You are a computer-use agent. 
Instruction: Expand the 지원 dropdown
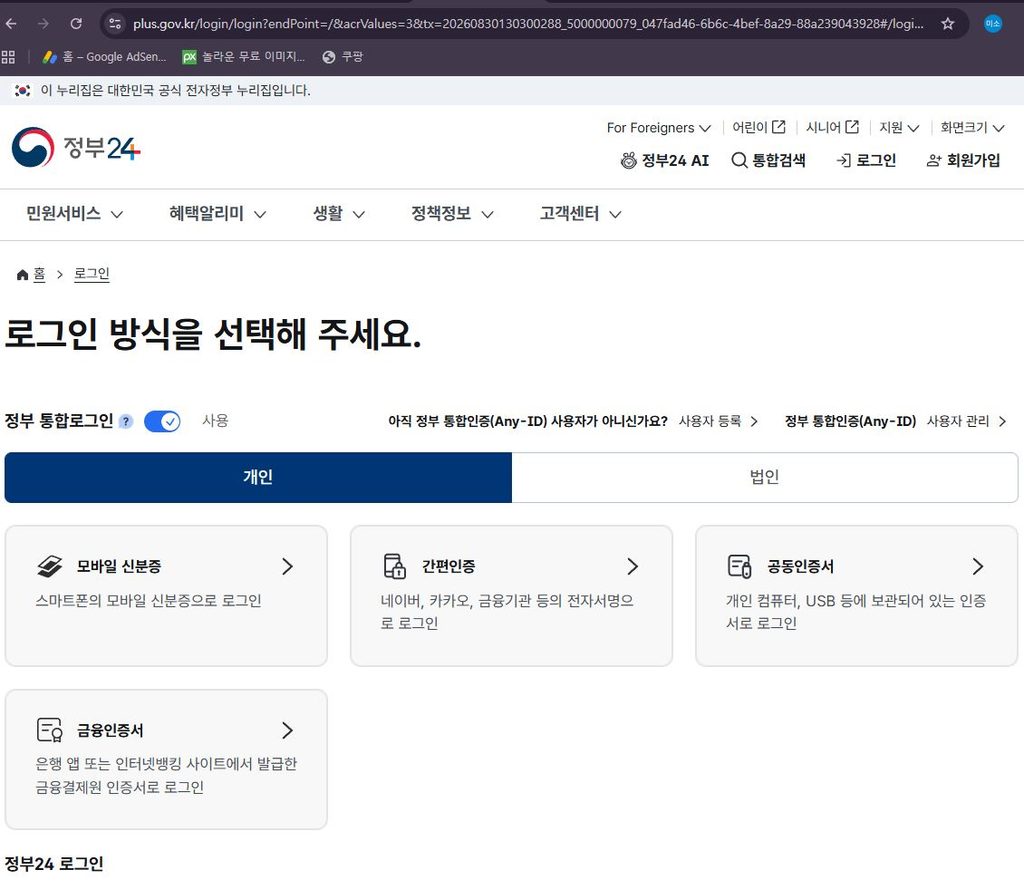[899, 127]
